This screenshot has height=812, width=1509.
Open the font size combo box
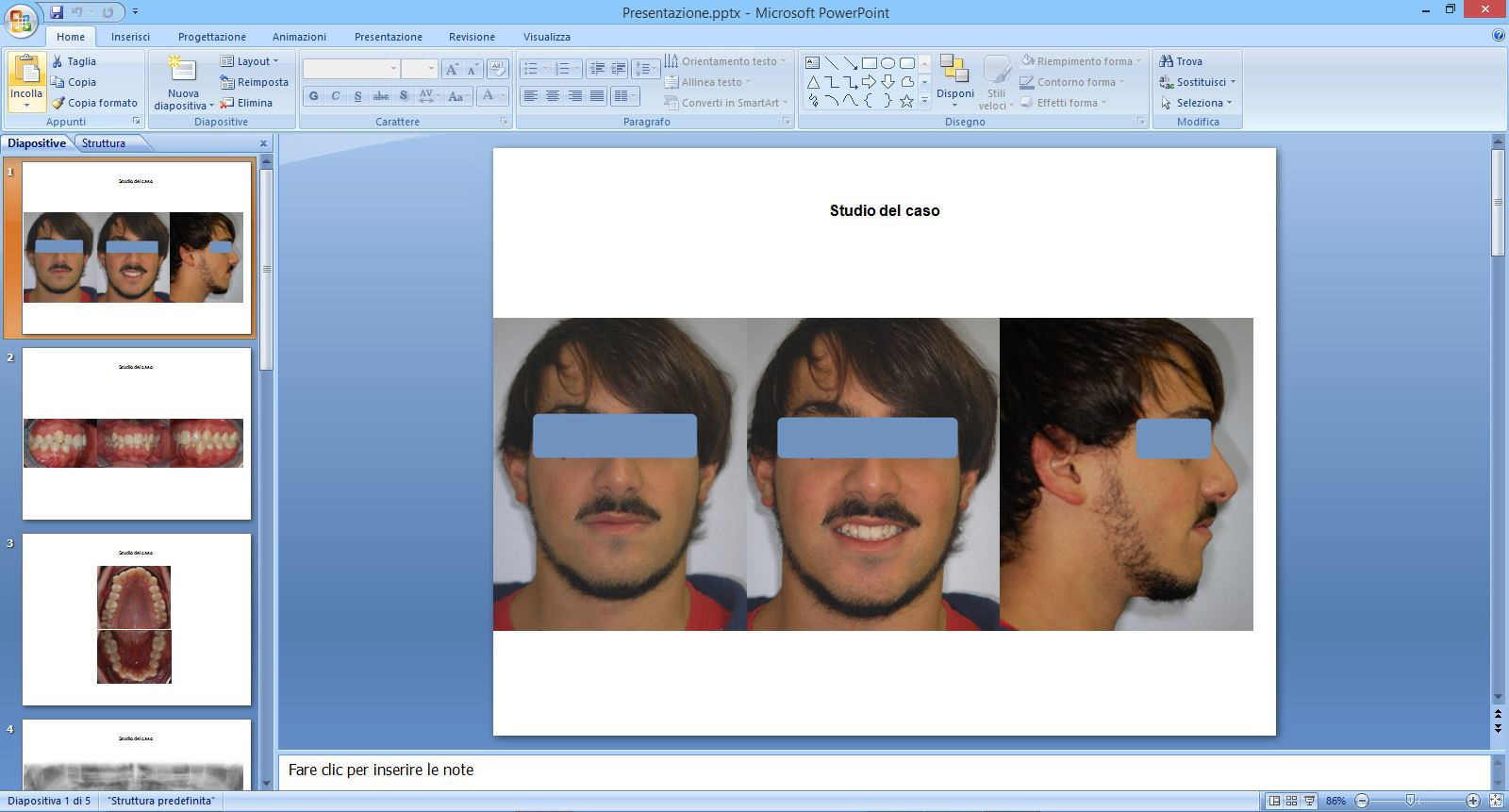point(419,69)
